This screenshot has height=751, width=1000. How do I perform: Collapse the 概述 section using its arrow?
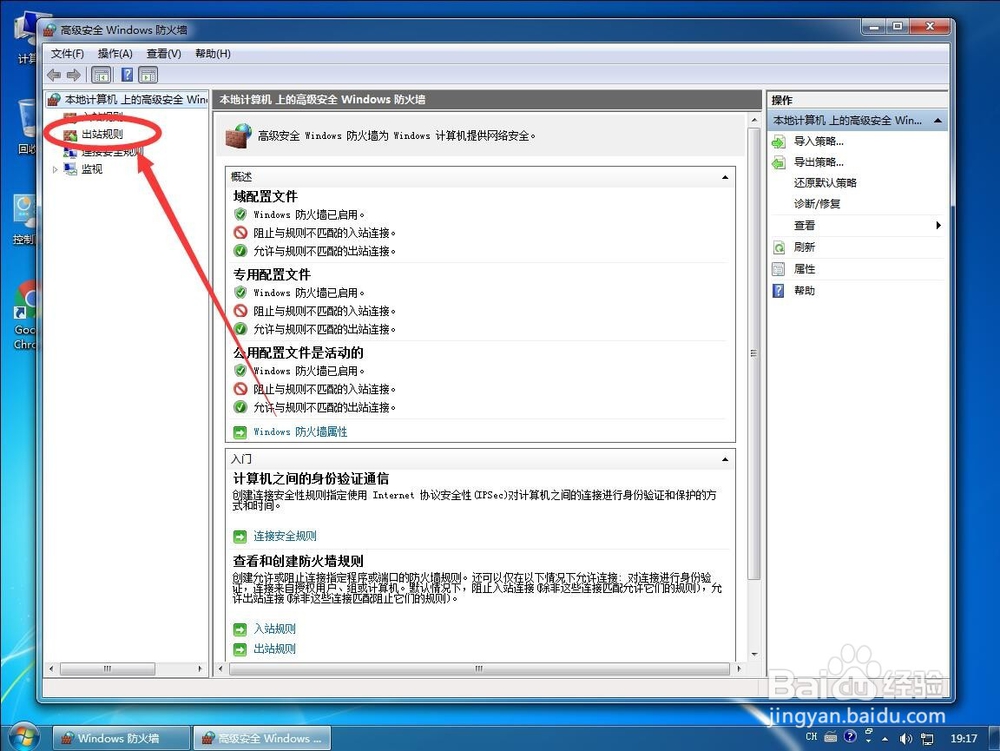725,177
